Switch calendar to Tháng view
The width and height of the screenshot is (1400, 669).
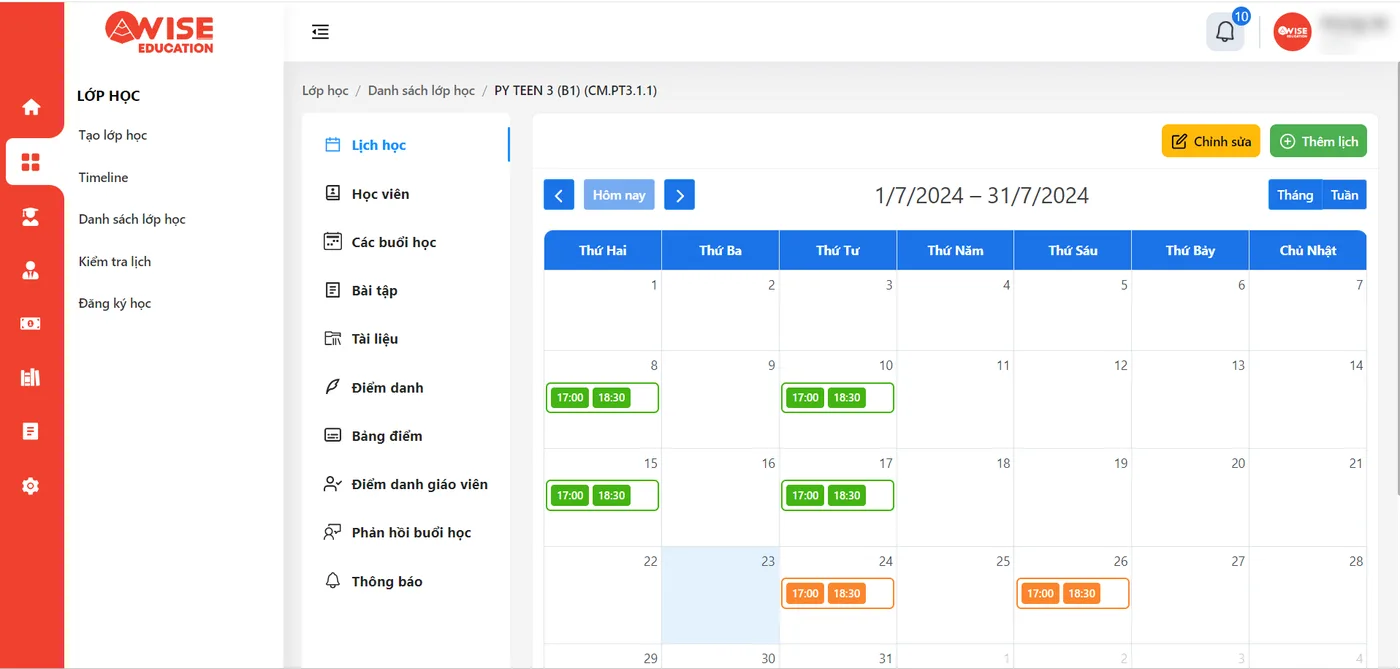(x=1295, y=195)
